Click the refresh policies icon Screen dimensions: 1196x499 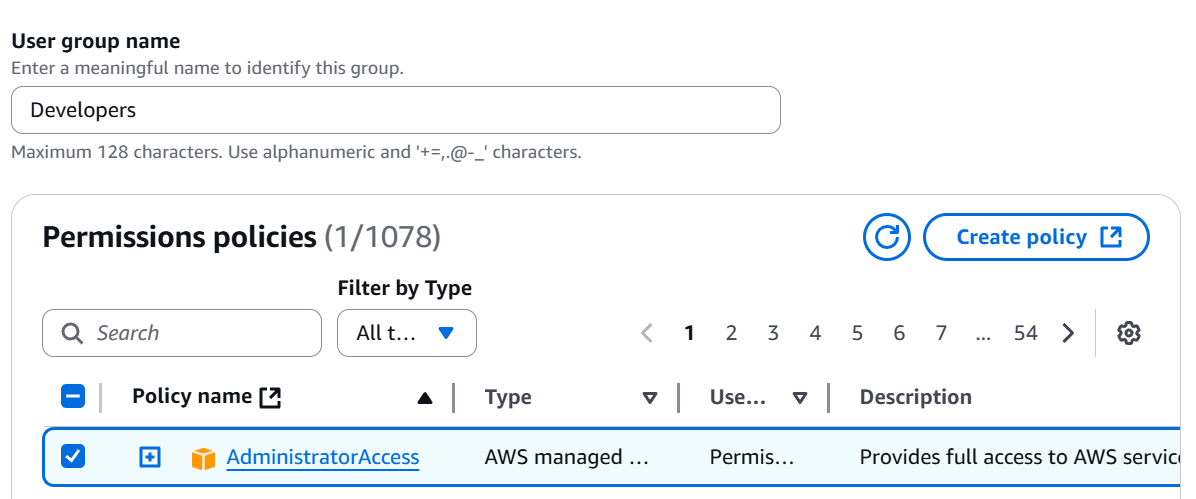point(887,237)
